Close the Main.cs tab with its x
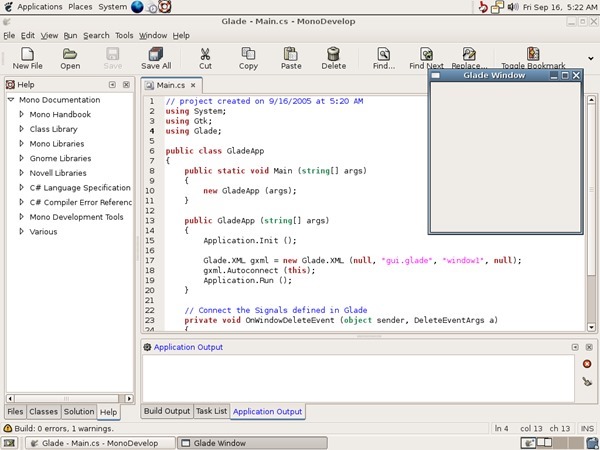Viewport: 600px width, 450px height. click(193, 85)
